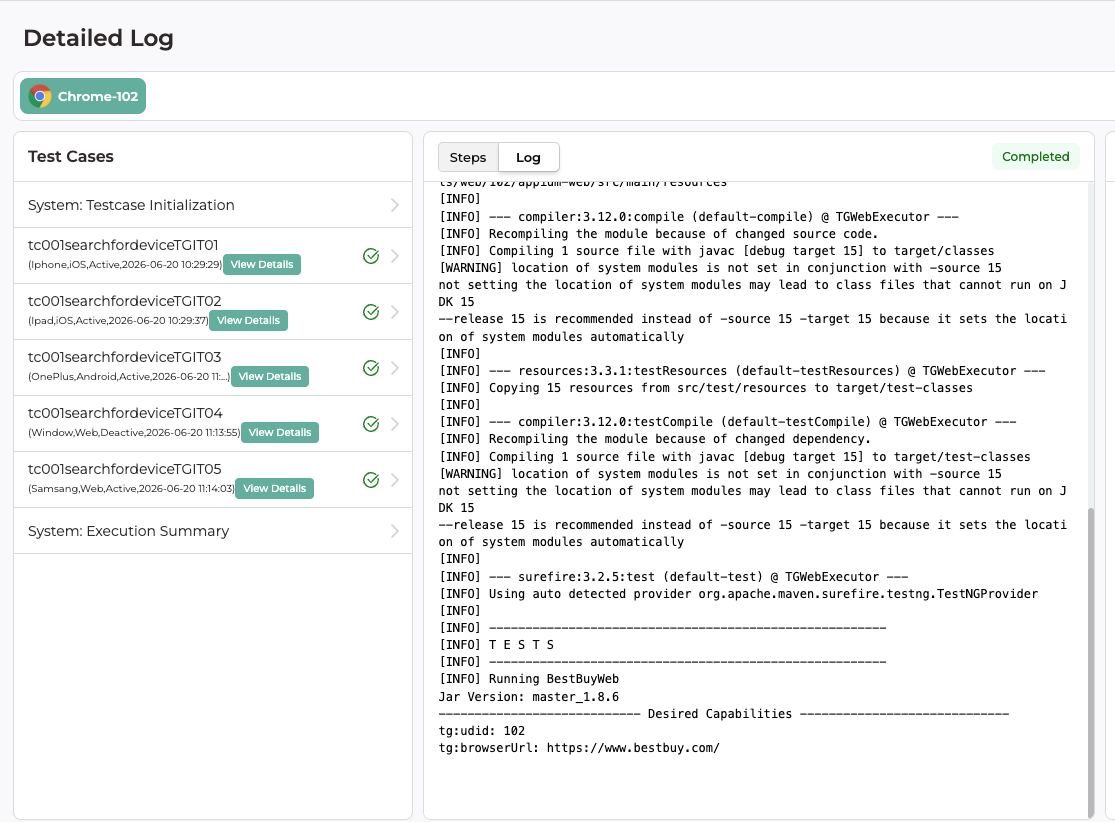Image resolution: width=1115 pixels, height=822 pixels.
Task: Select System: Execution Summary row text
Action: tap(128, 531)
